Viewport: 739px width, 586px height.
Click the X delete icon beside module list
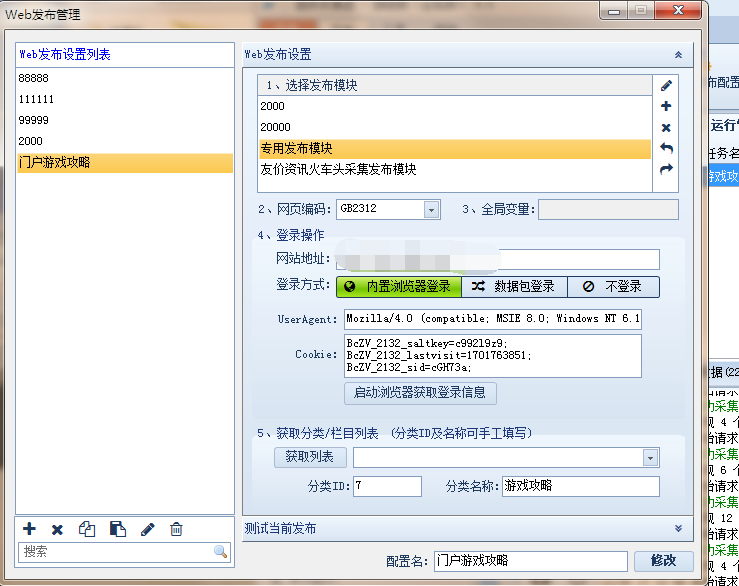pos(666,128)
